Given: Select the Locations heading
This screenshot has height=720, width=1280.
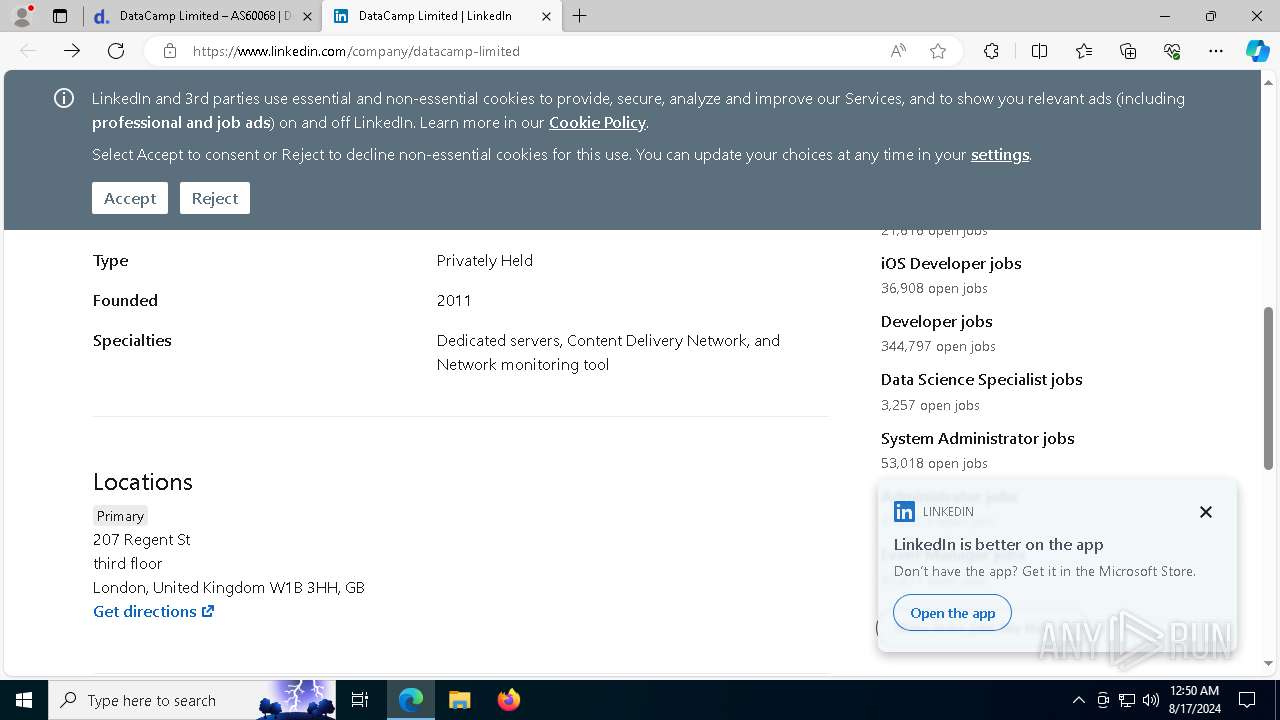Looking at the screenshot, I should (143, 482).
